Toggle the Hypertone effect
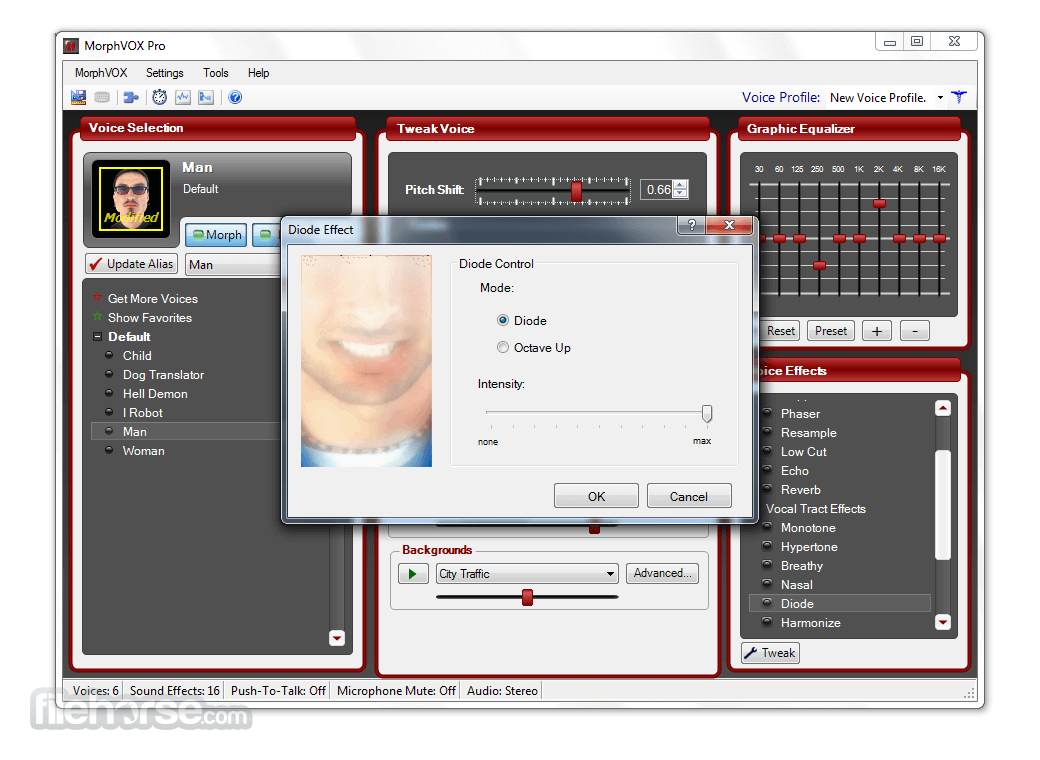Image resolution: width=1040 pixels, height=760 pixels. [x=767, y=546]
